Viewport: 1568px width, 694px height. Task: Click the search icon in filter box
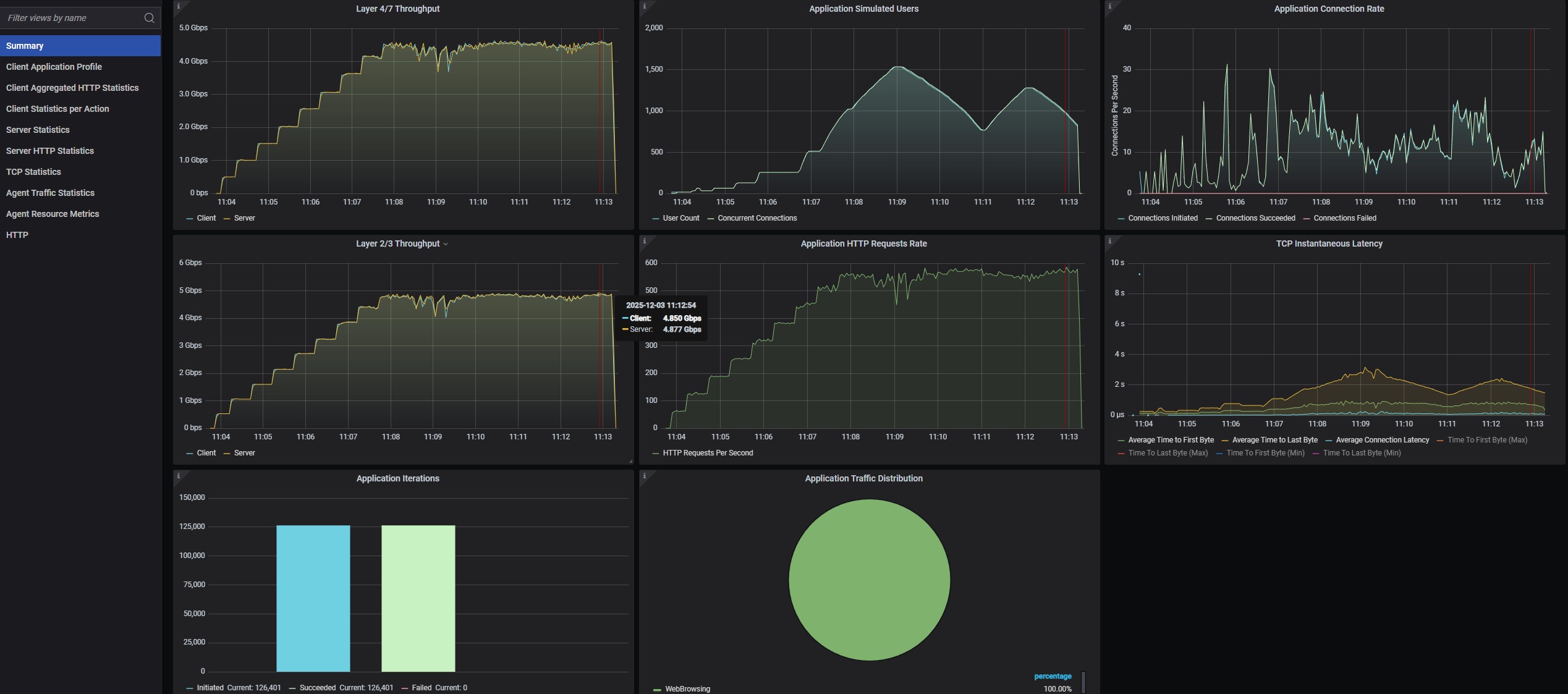[x=149, y=18]
